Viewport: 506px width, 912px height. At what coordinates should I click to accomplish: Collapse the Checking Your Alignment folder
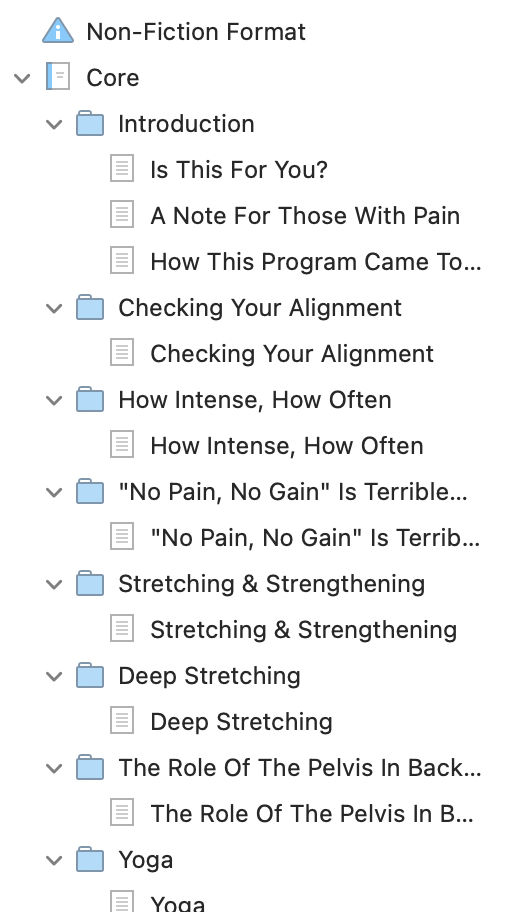[54, 308]
